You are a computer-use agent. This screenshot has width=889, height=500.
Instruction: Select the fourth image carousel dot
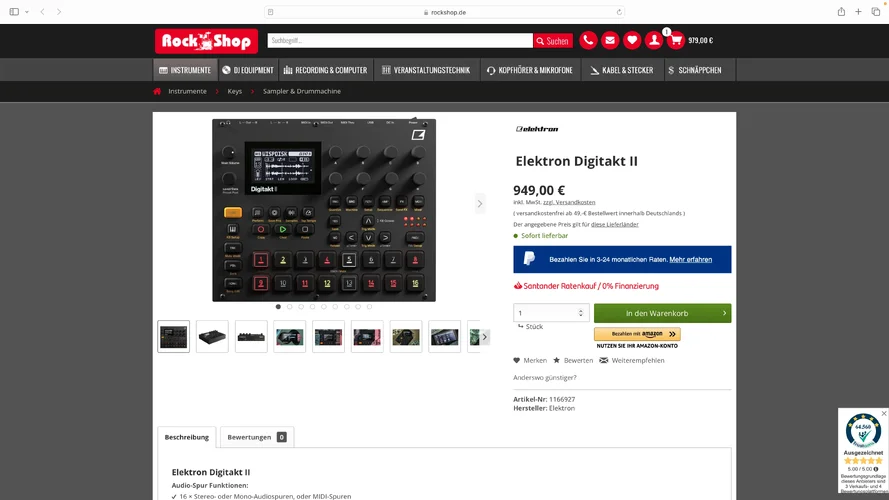[x=312, y=307]
